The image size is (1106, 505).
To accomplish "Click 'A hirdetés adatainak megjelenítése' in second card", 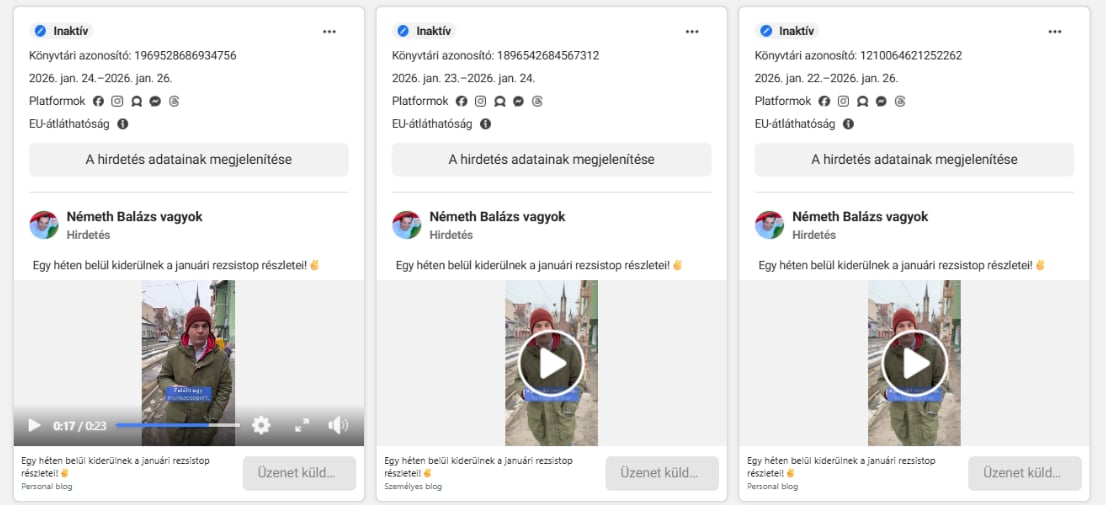I will (551, 160).
